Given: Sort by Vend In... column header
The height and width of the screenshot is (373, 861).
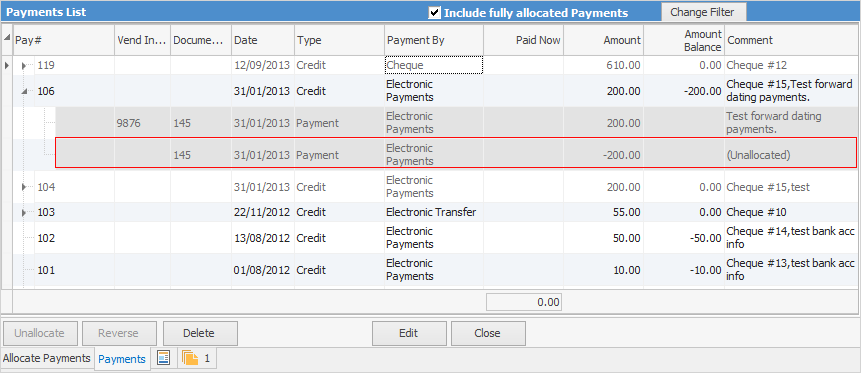Looking at the screenshot, I should (x=142, y=40).
